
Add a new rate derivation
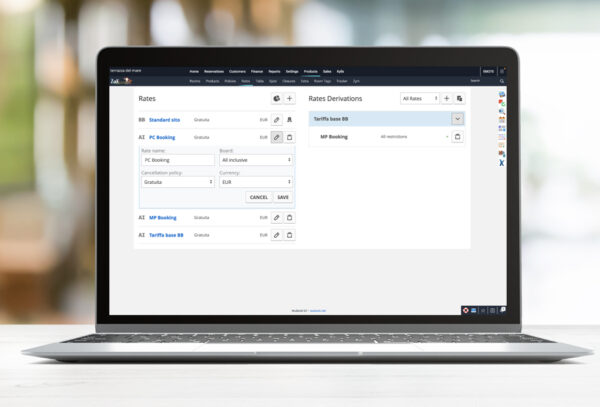click(x=447, y=99)
